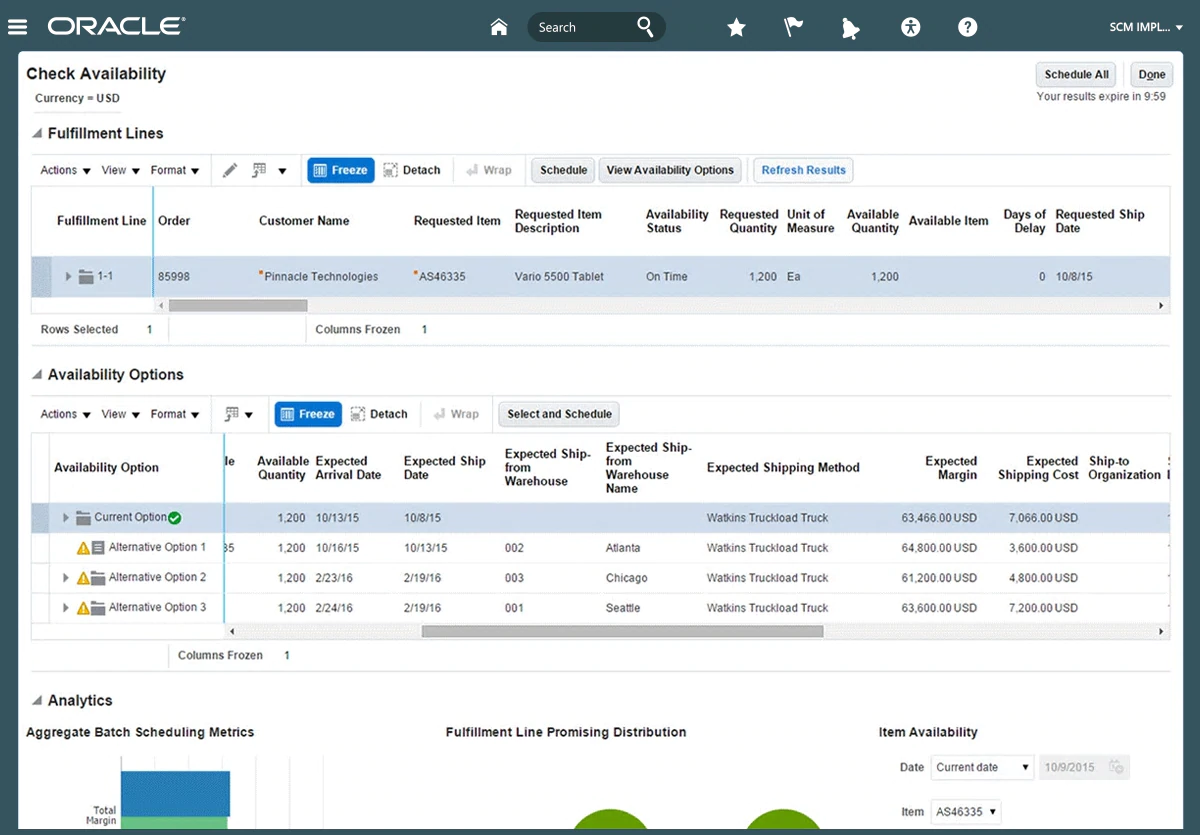1200x835 pixels.
Task: Open the Watchlist flag icon
Action: [794, 27]
